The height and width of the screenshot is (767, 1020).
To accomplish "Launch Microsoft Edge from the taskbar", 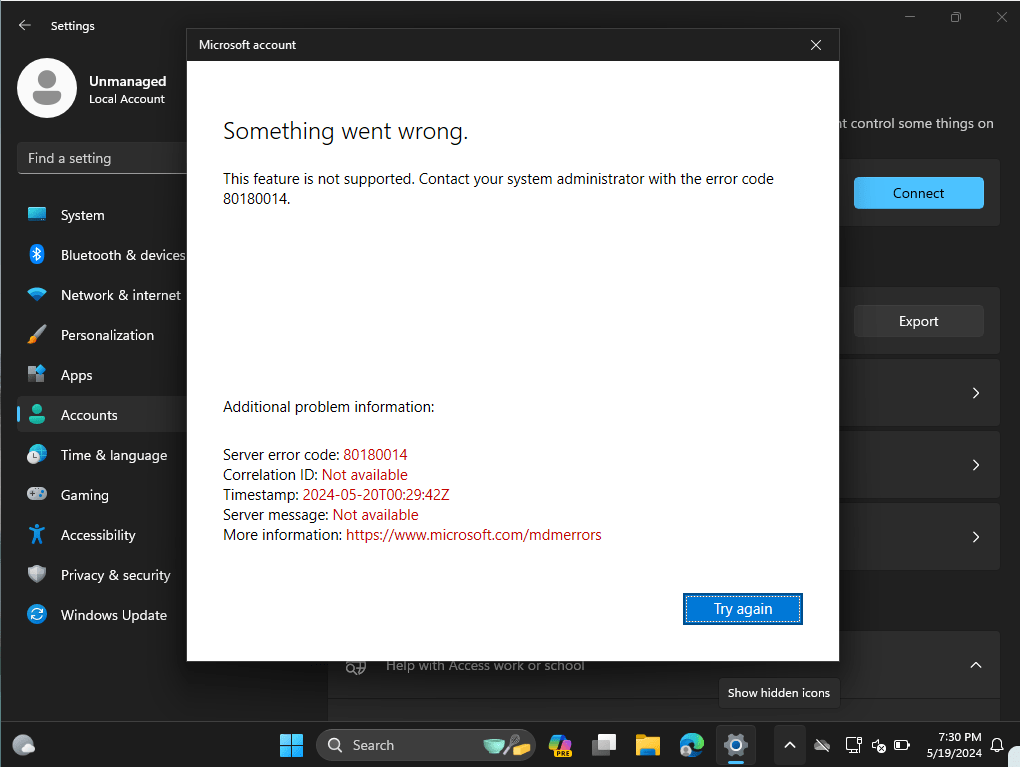I will point(691,745).
